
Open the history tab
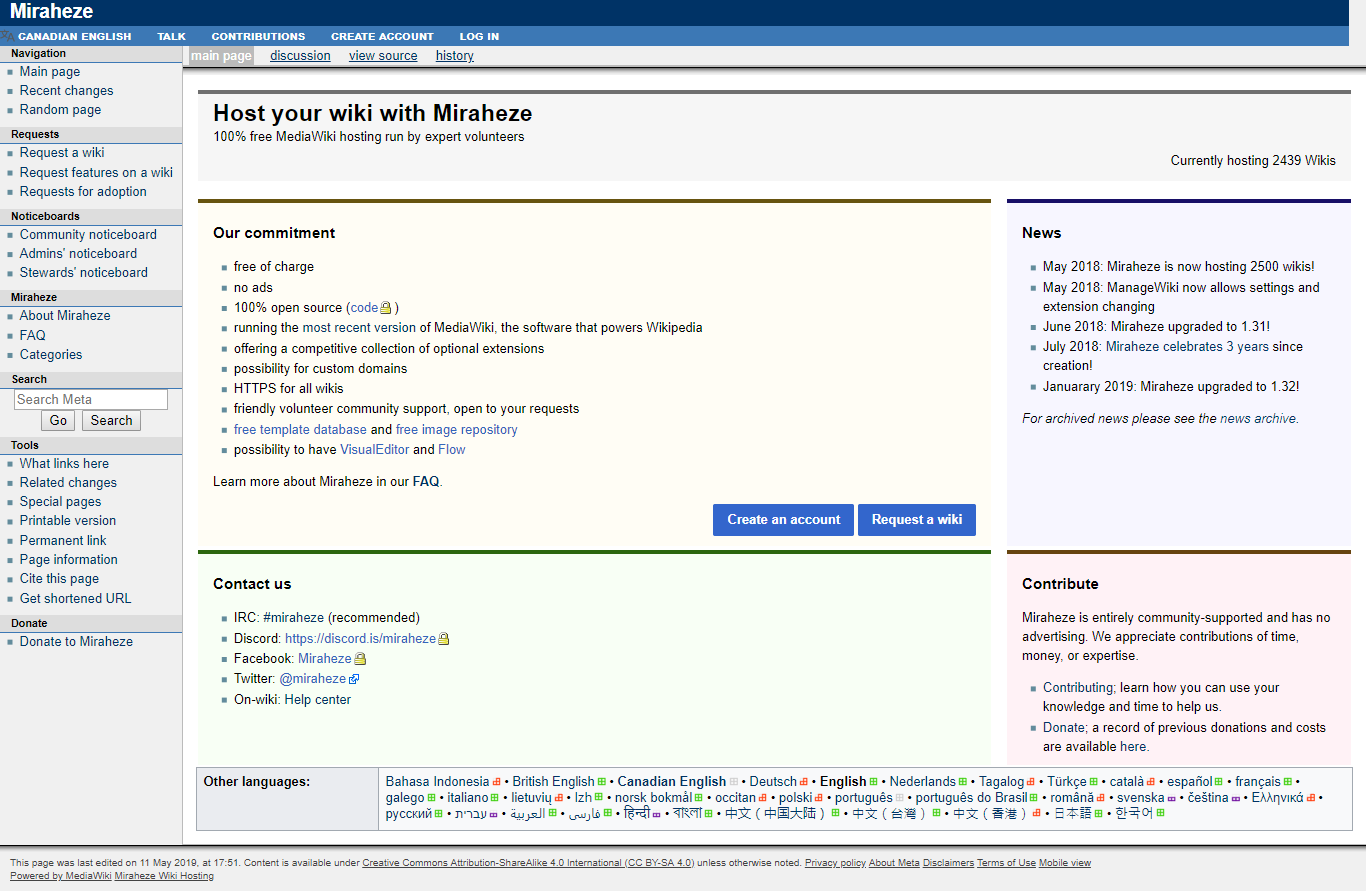455,56
